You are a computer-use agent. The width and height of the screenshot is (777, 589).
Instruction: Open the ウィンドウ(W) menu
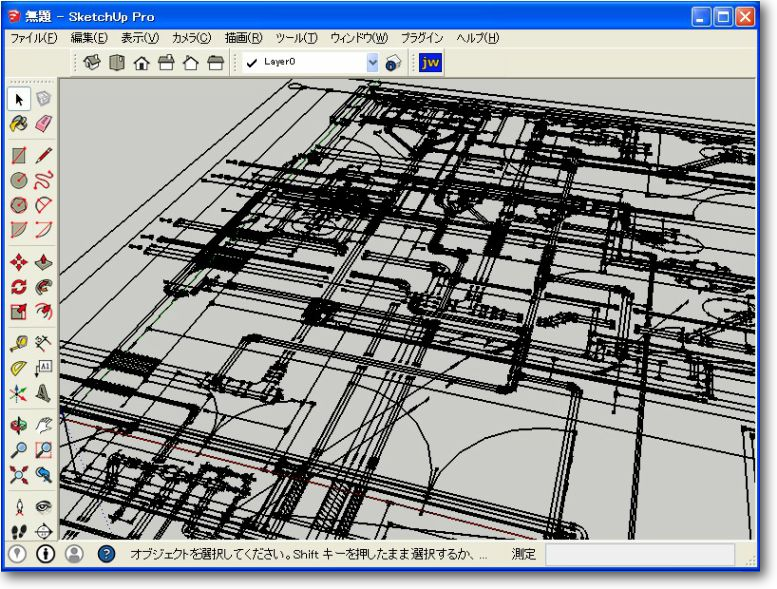359,38
